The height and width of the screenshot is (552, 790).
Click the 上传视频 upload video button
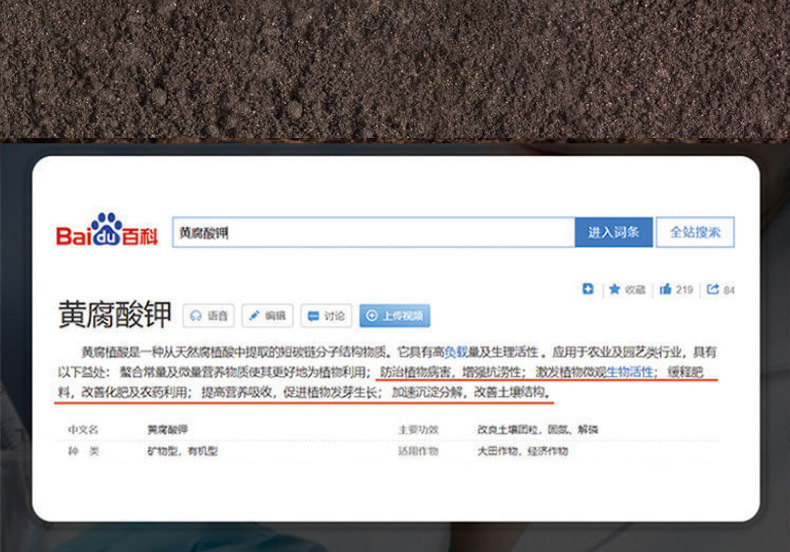click(394, 316)
